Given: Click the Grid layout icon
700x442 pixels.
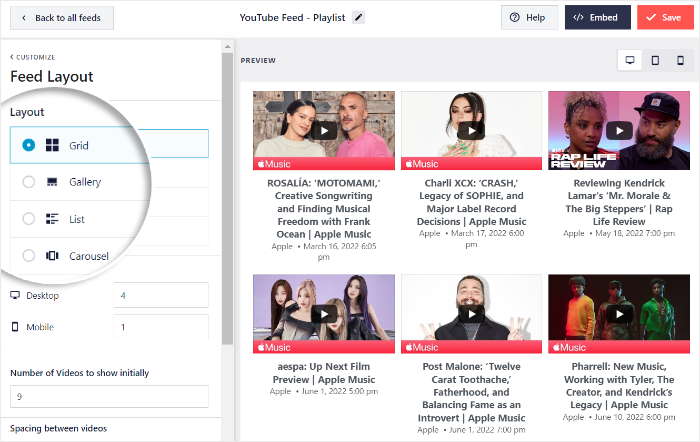Looking at the screenshot, I should coord(52,145).
